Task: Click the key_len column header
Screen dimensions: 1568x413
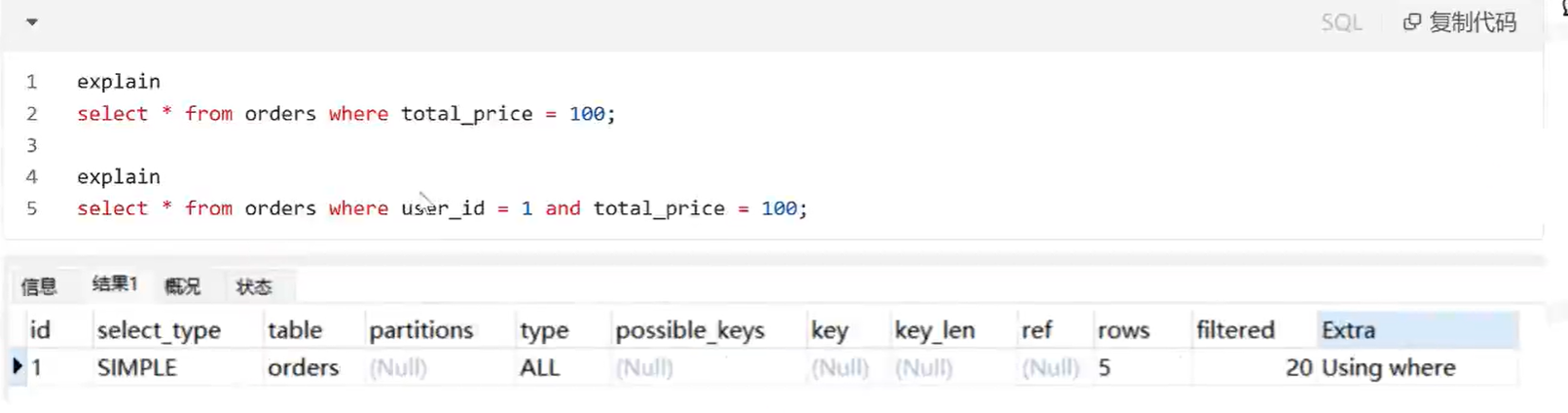Action: point(934,330)
